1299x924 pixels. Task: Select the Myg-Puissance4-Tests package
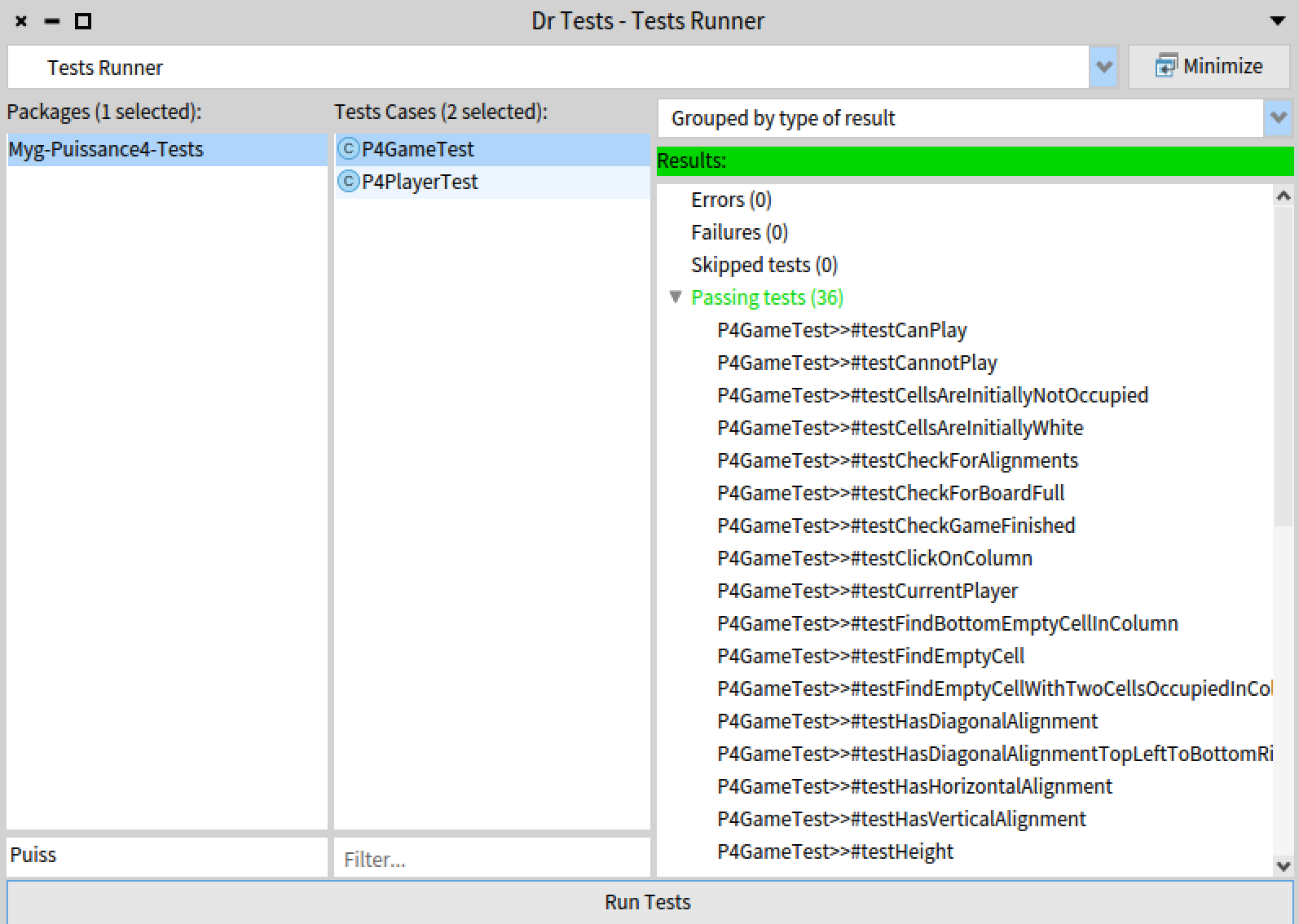(x=106, y=150)
